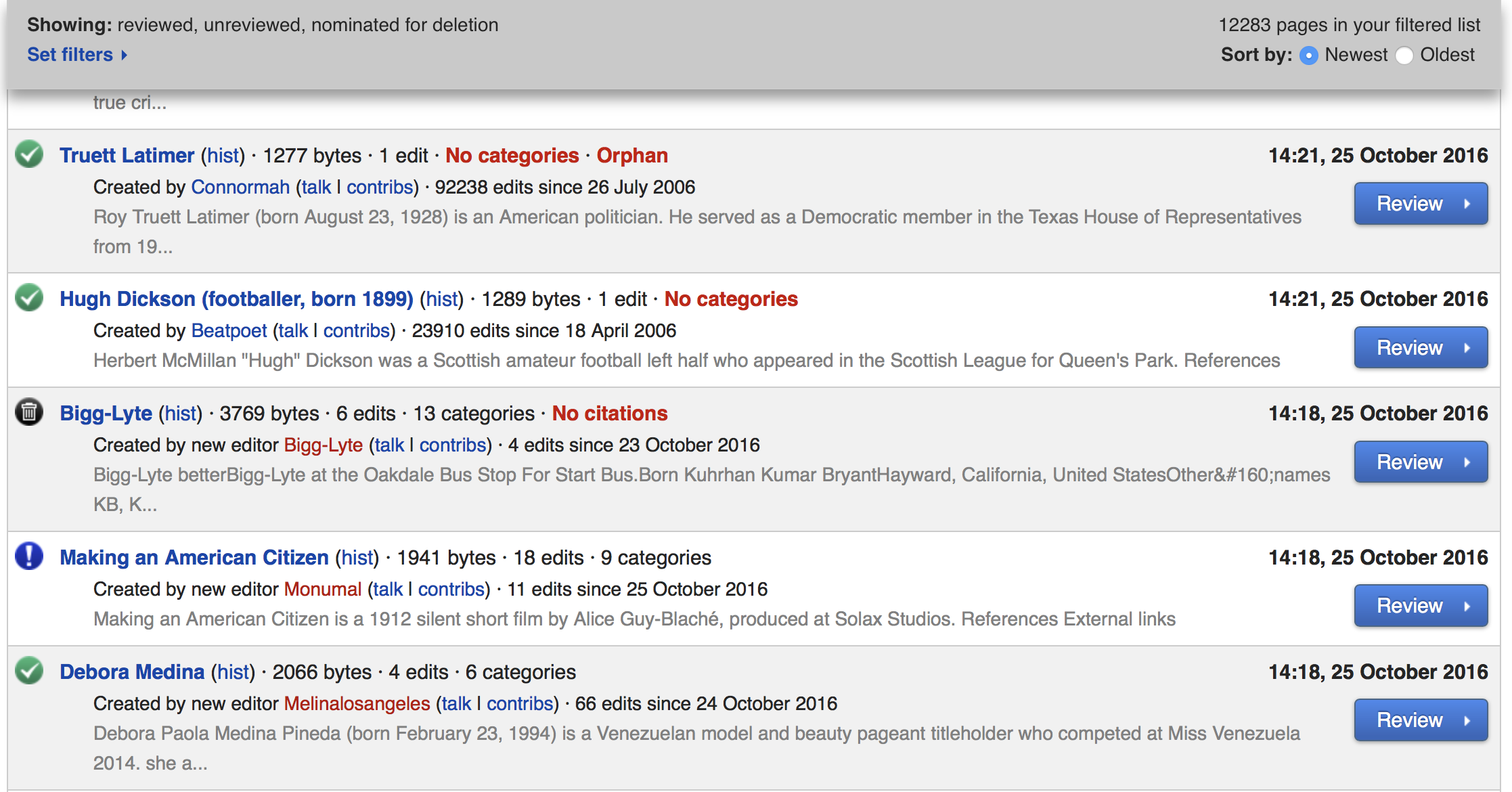Open Beatpoet's talk page
The width and height of the screenshot is (1512, 792).
tap(293, 330)
